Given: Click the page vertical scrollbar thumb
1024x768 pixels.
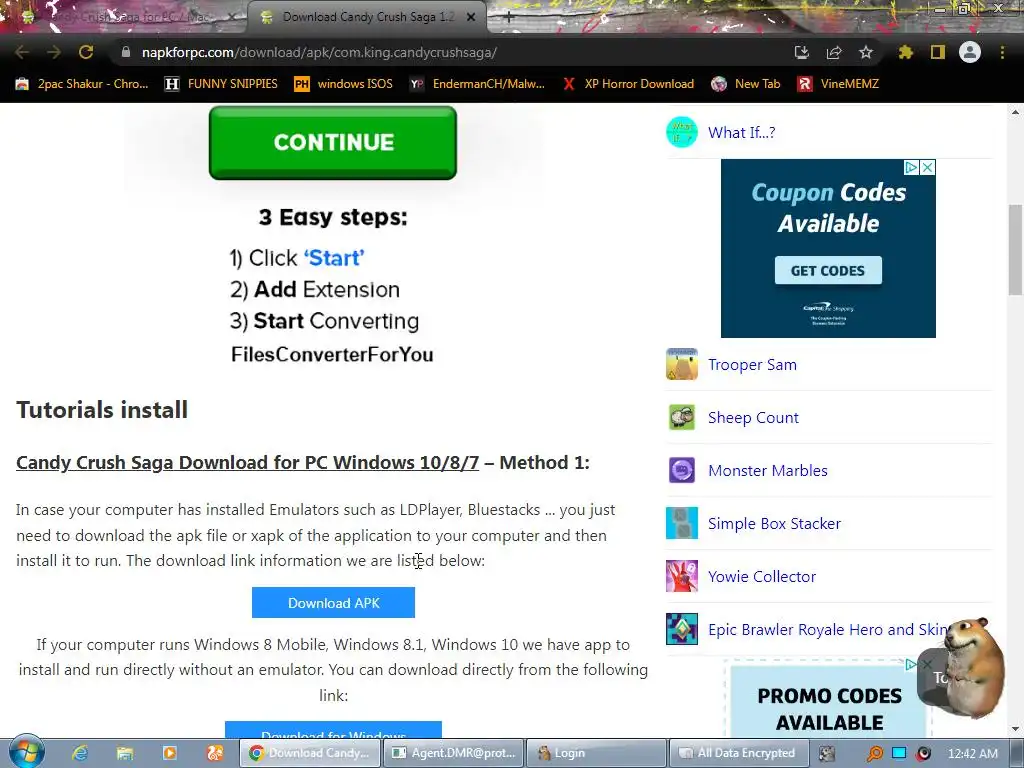Looking at the screenshot, I should click(x=1016, y=249).
